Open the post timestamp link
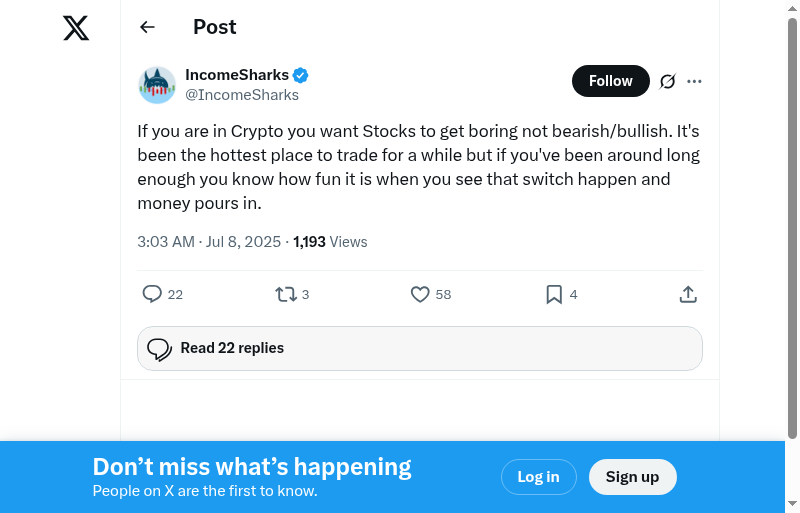 [211, 242]
